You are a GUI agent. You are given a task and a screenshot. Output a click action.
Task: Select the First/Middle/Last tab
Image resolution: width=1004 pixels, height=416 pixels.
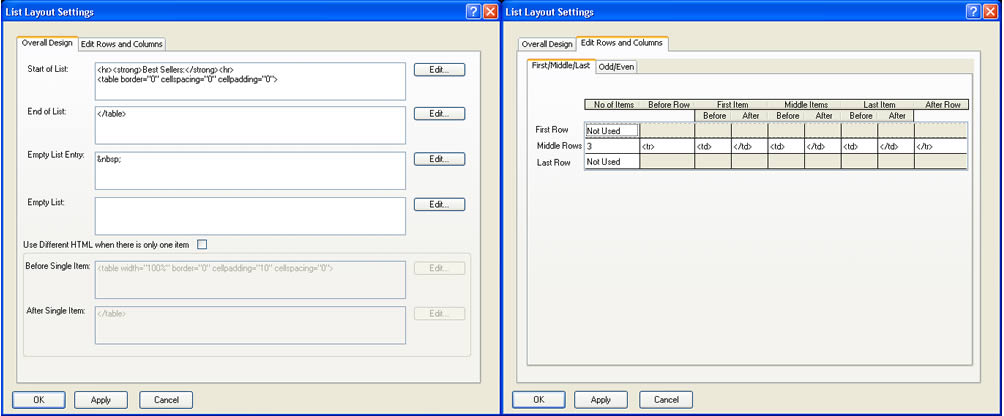(x=560, y=65)
